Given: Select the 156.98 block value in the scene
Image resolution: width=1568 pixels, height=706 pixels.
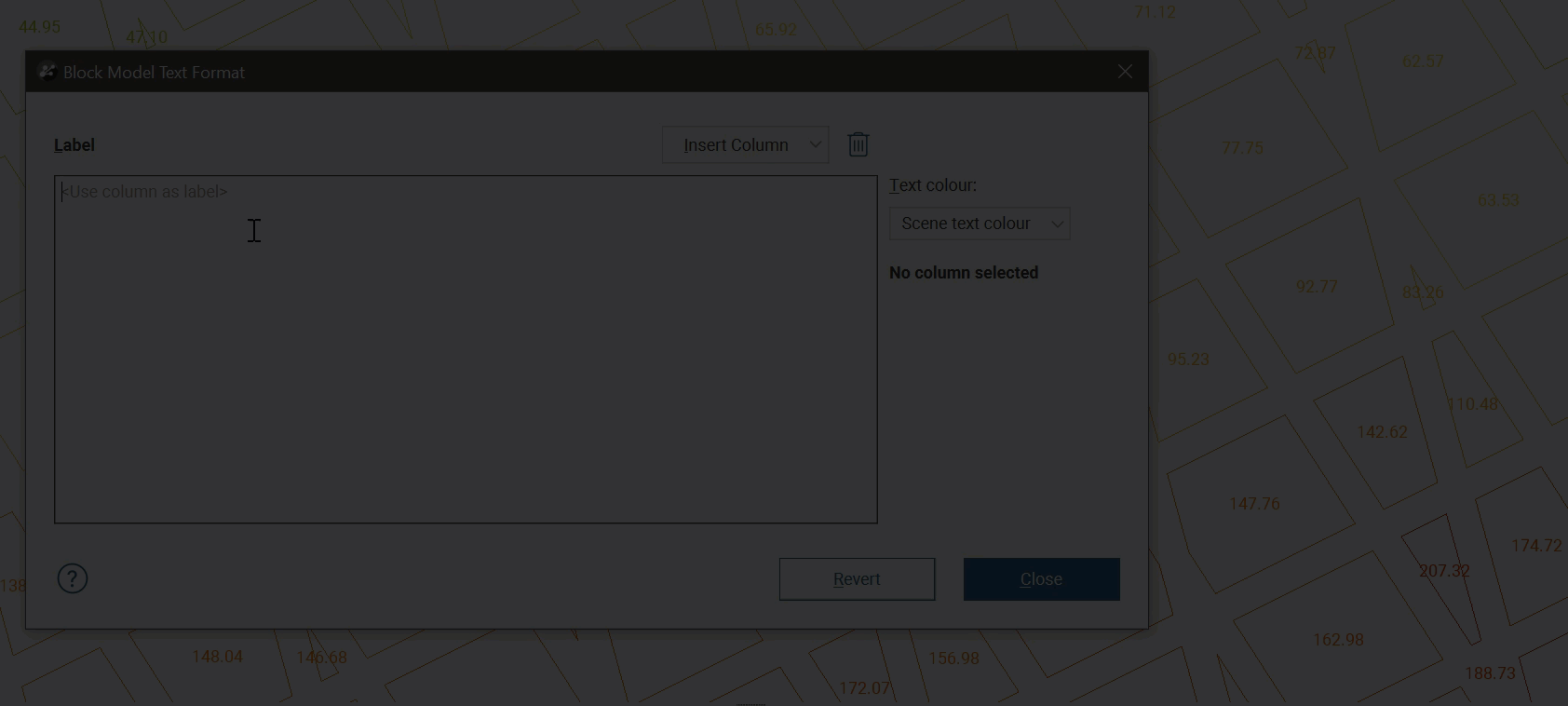Looking at the screenshot, I should (x=953, y=658).
